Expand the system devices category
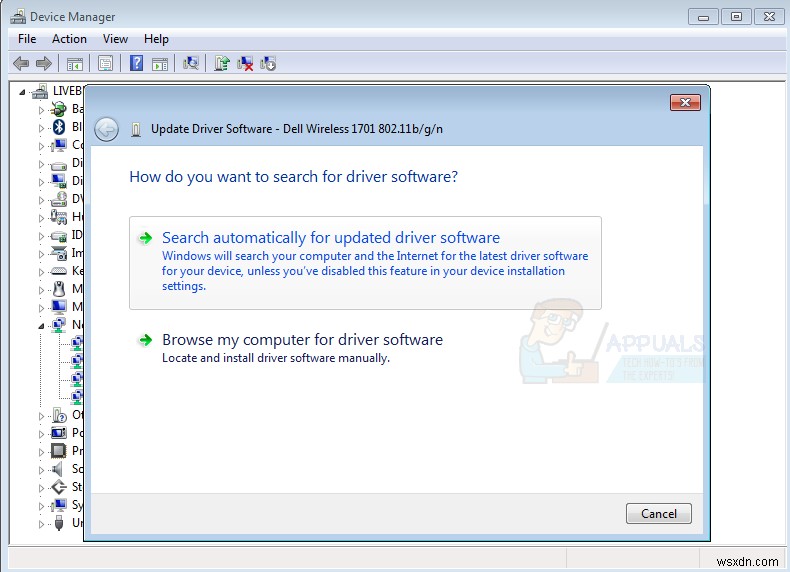This screenshot has height=572, width=790. (x=41, y=506)
